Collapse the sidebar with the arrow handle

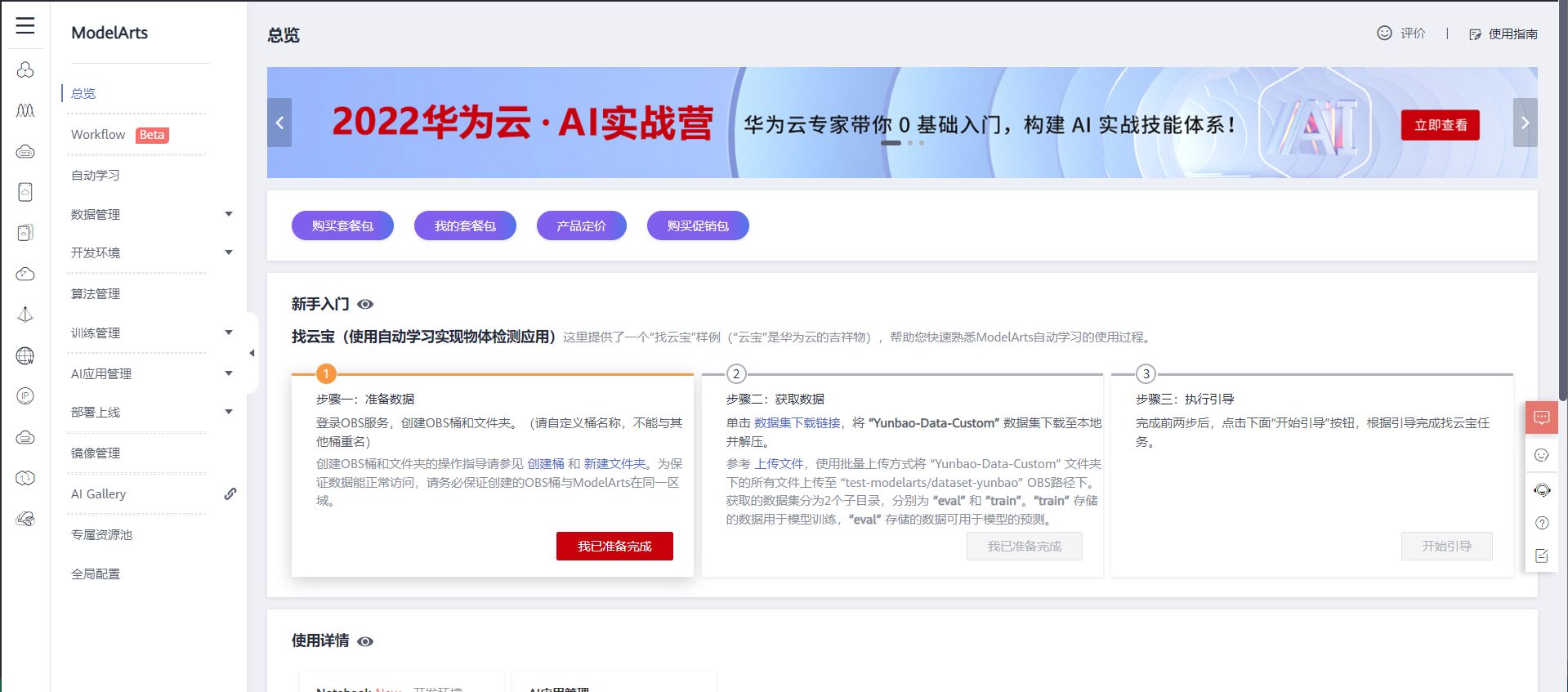point(252,353)
